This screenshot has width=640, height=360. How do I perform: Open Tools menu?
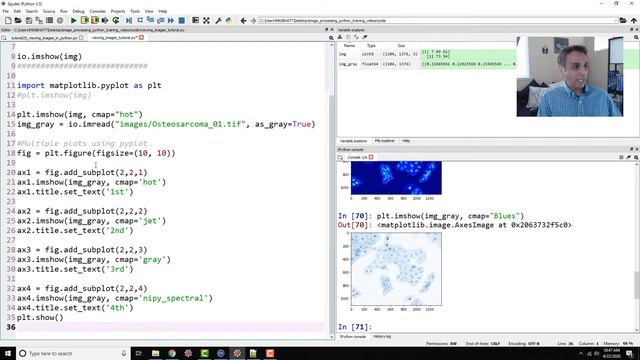coord(135,11)
